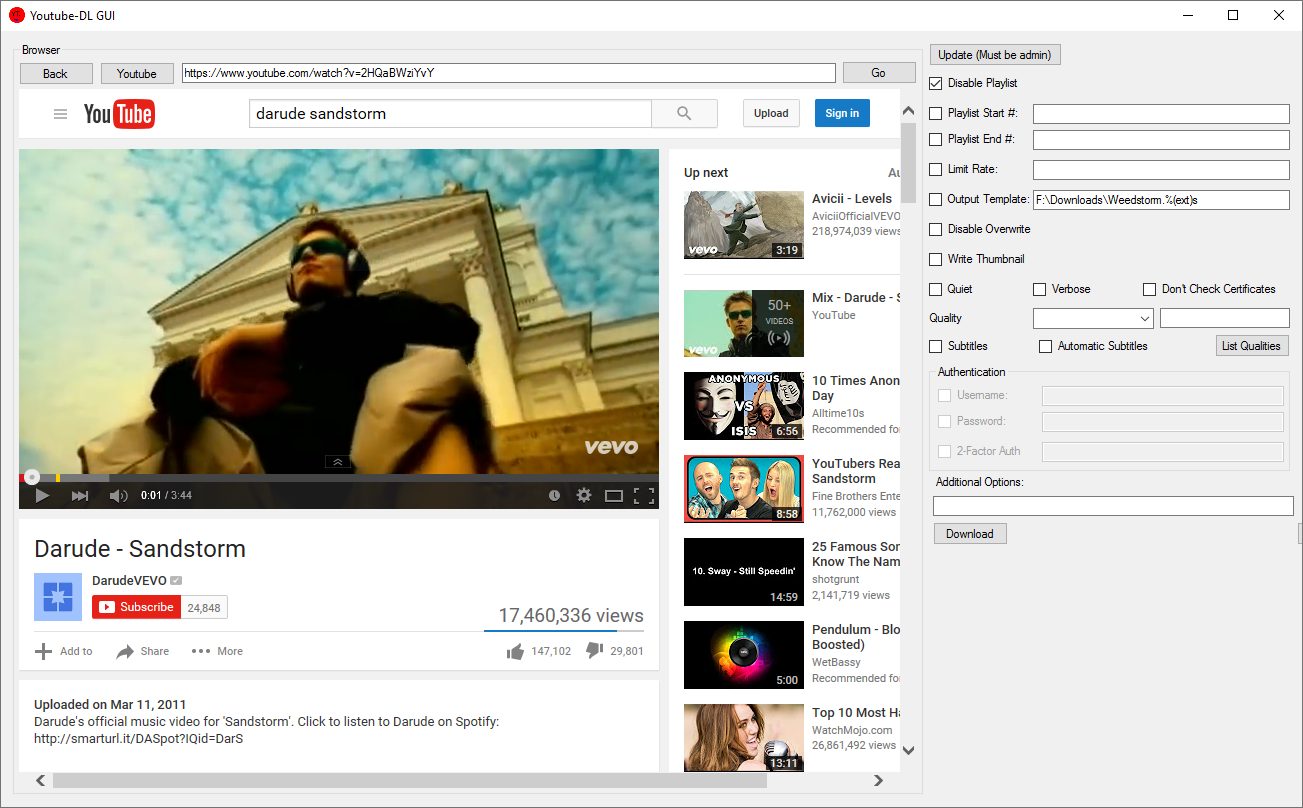Image resolution: width=1303 pixels, height=808 pixels.
Task: Open the Anonymous vs ISIS thumbnail
Action: point(744,406)
